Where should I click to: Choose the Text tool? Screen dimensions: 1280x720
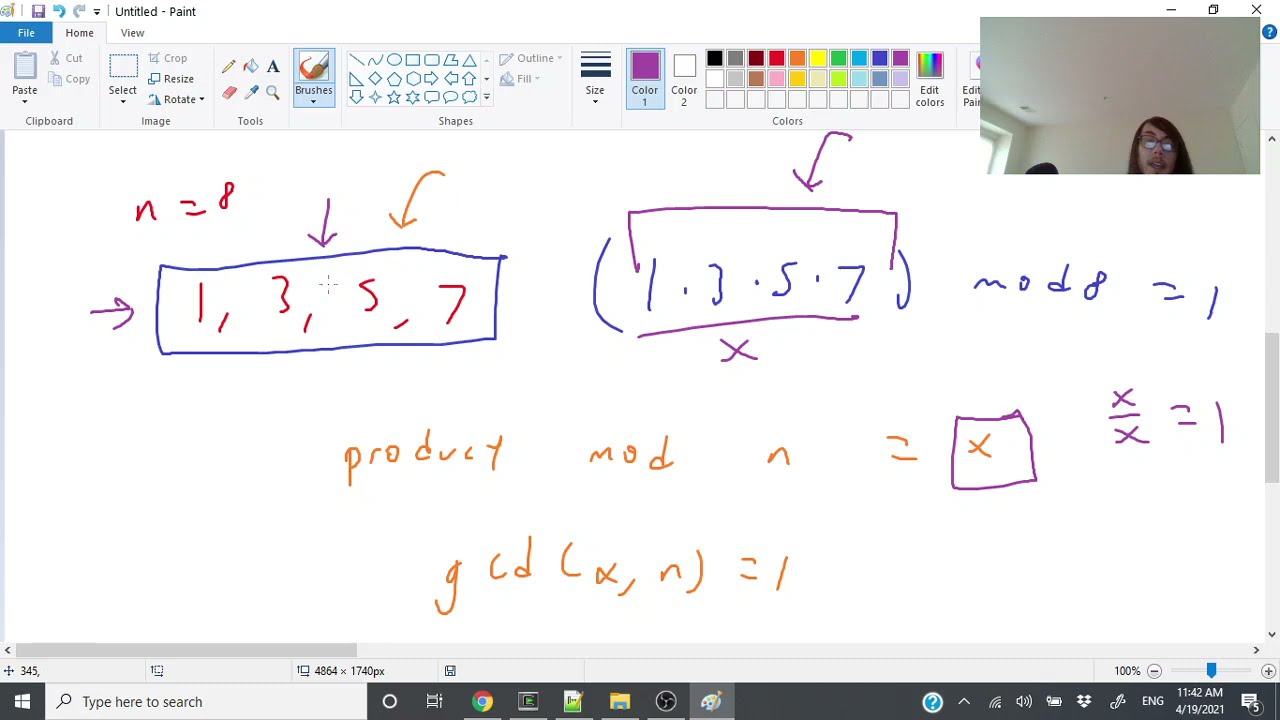click(x=273, y=66)
